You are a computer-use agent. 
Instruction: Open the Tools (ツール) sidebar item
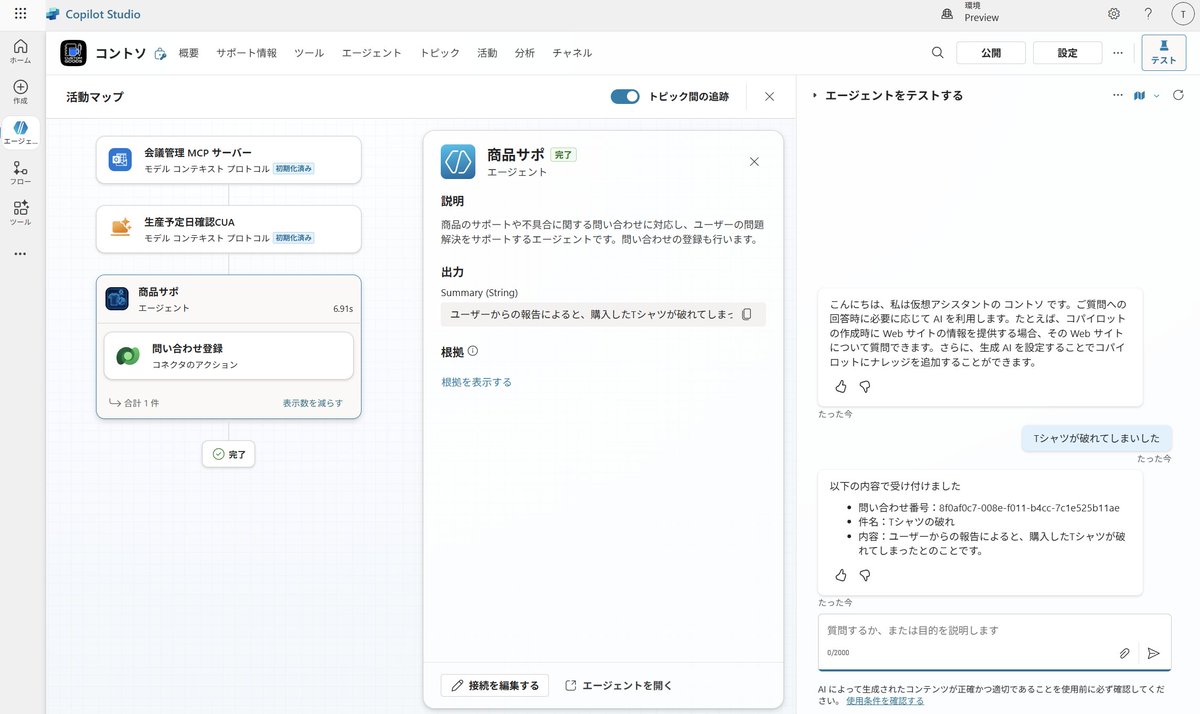[x=20, y=213]
